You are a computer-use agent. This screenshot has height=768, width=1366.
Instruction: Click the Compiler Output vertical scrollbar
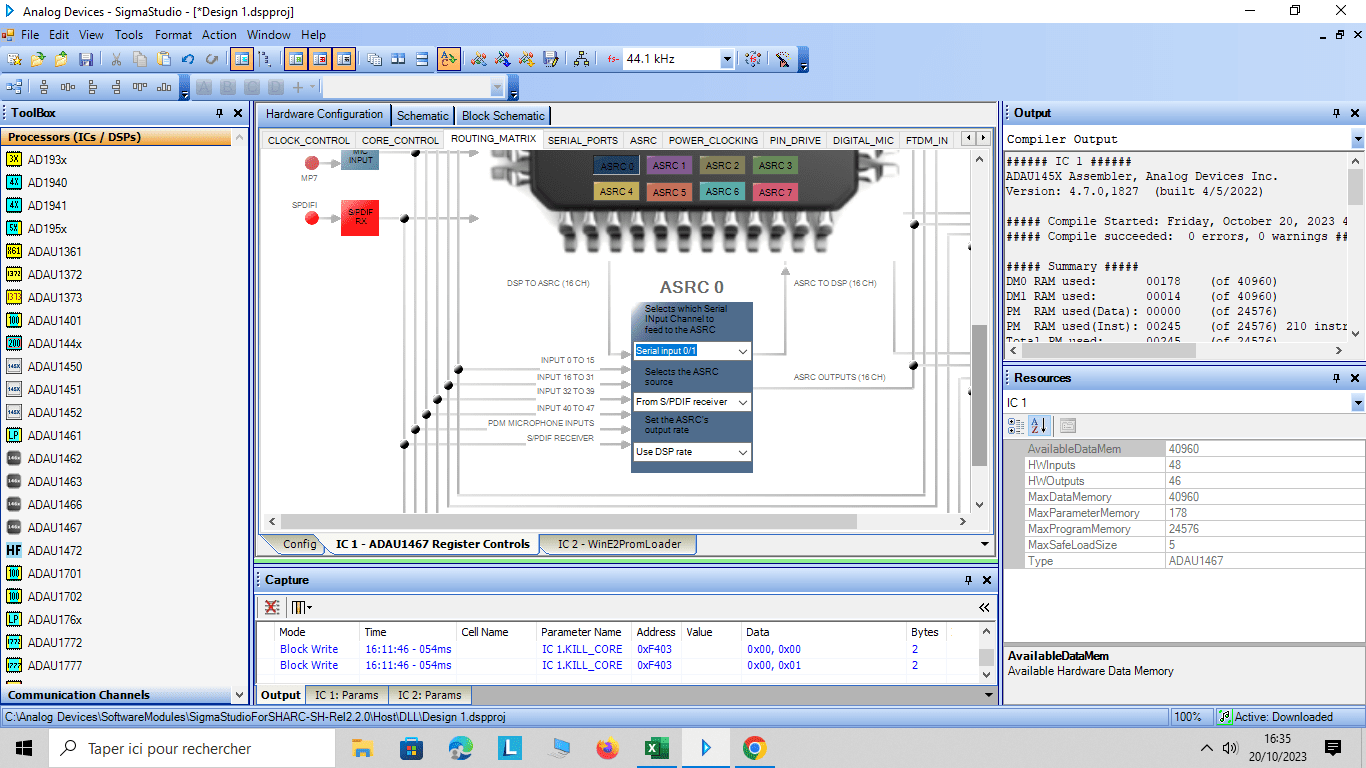1356,187
